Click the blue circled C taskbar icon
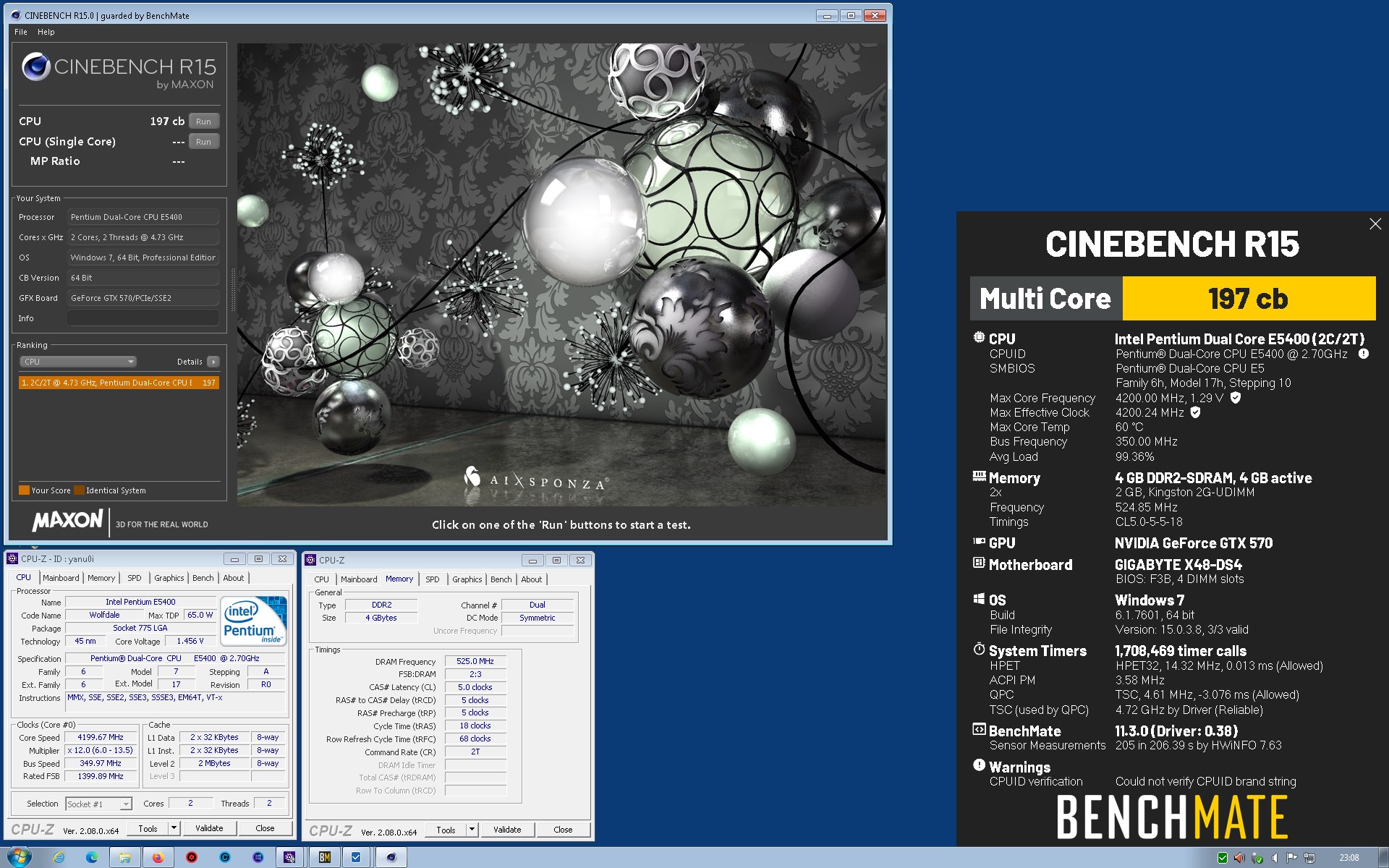This screenshot has width=1389, height=868. click(225, 858)
